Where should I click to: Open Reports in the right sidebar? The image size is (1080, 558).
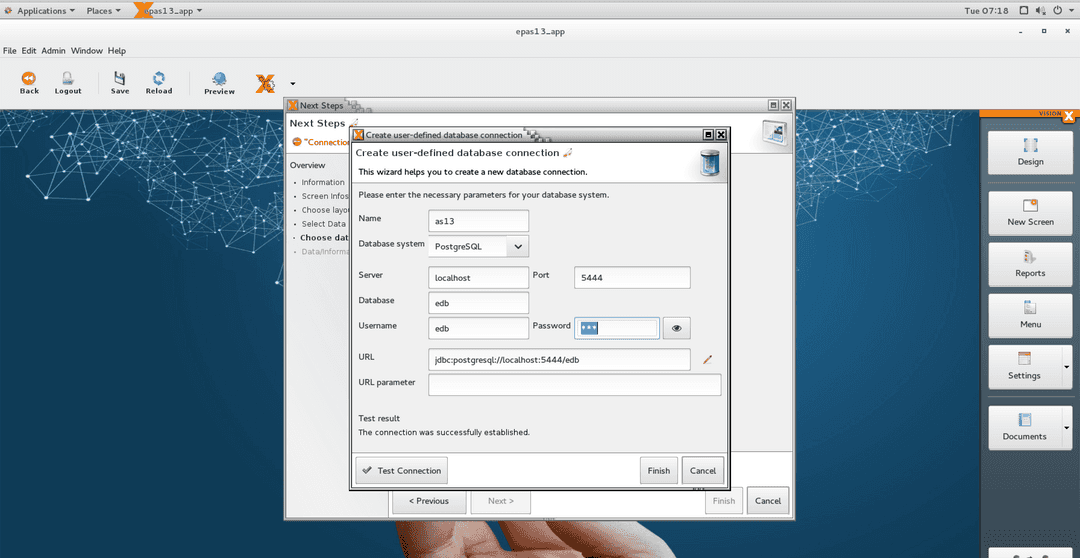1030,264
